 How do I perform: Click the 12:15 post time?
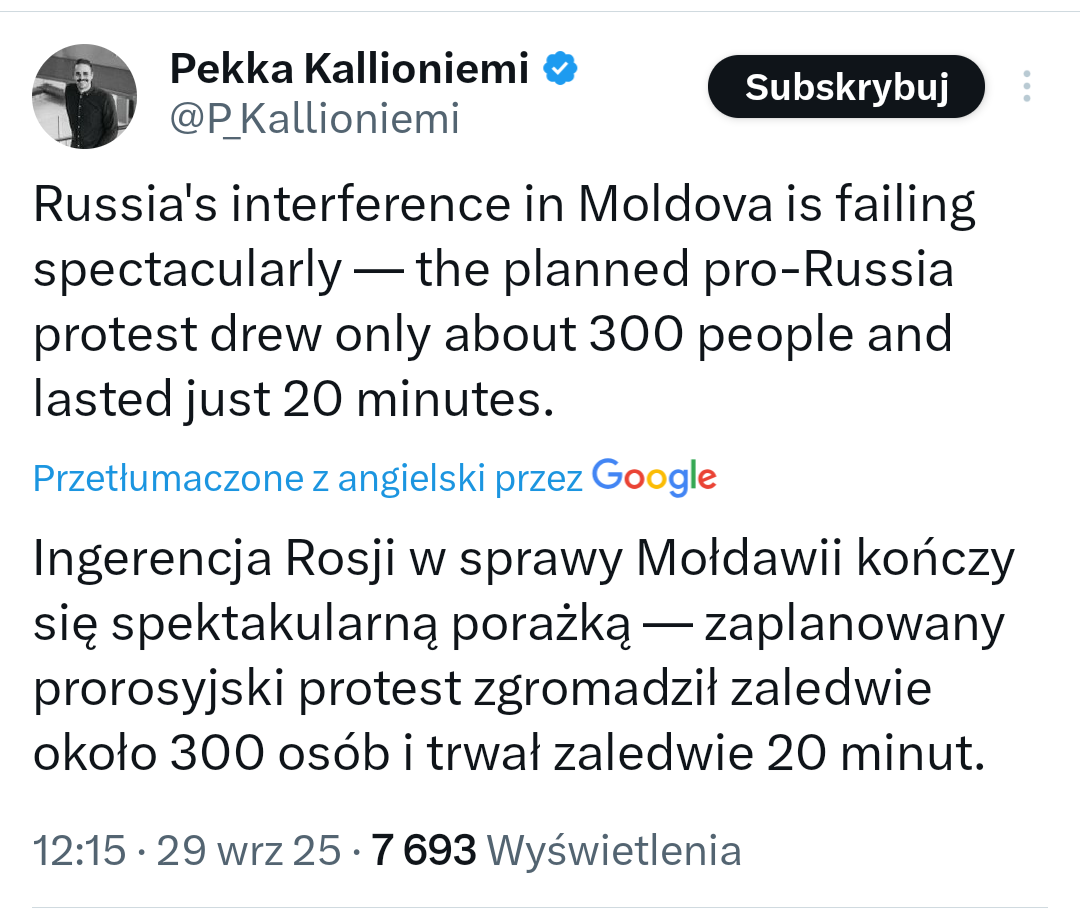point(79,851)
